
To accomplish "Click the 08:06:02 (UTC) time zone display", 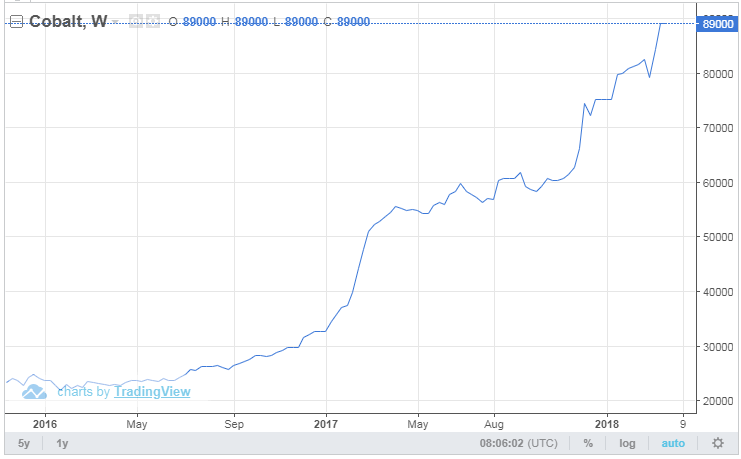I will pos(518,443).
